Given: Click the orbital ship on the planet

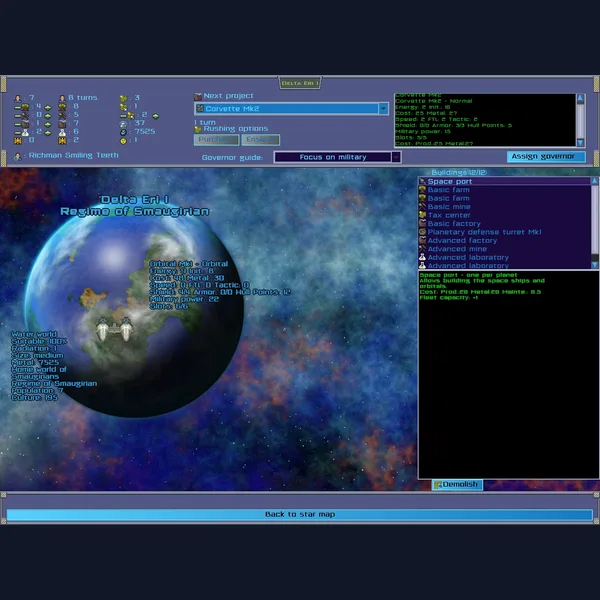Looking at the screenshot, I should [113, 327].
